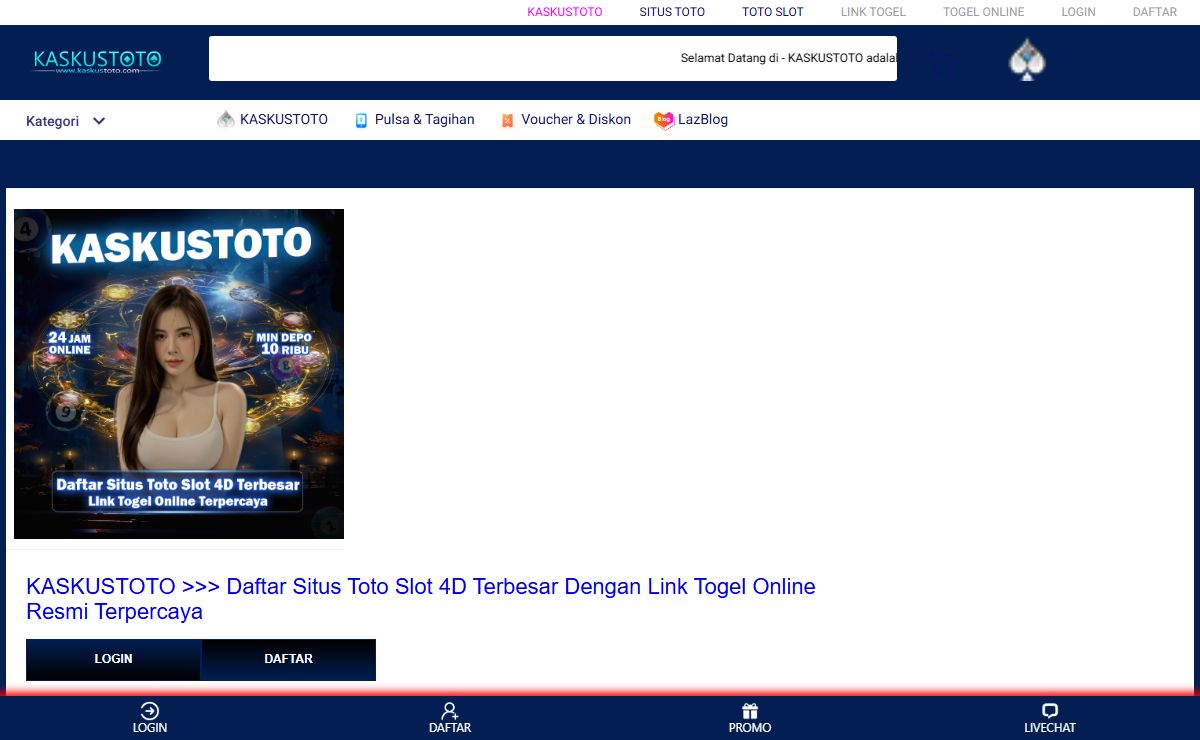Click KASKUSTOTO text link in nav bar
Viewport: 1200px width, 740px height.
pos(284,119)
